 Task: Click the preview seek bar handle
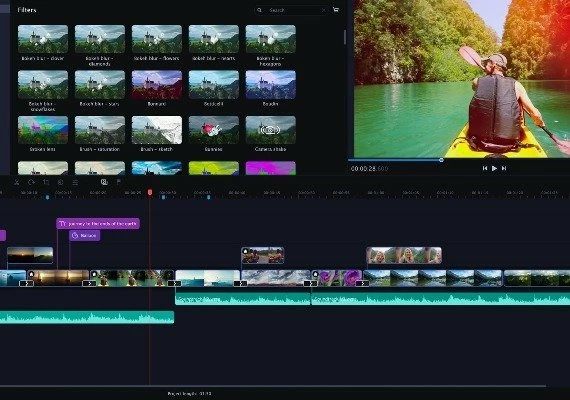[x=441, y=160]
